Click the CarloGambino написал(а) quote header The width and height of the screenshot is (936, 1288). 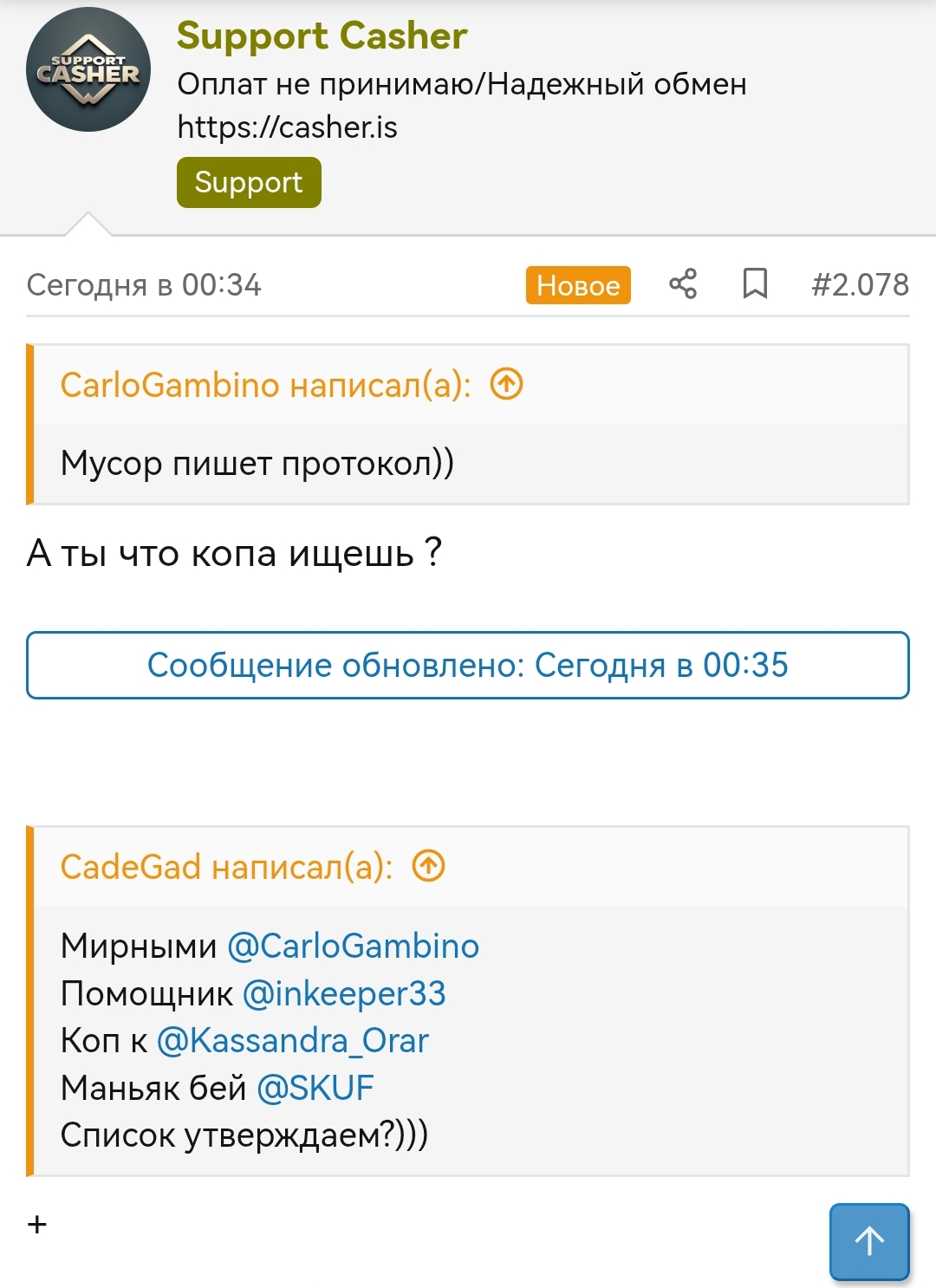click(265, 385)
